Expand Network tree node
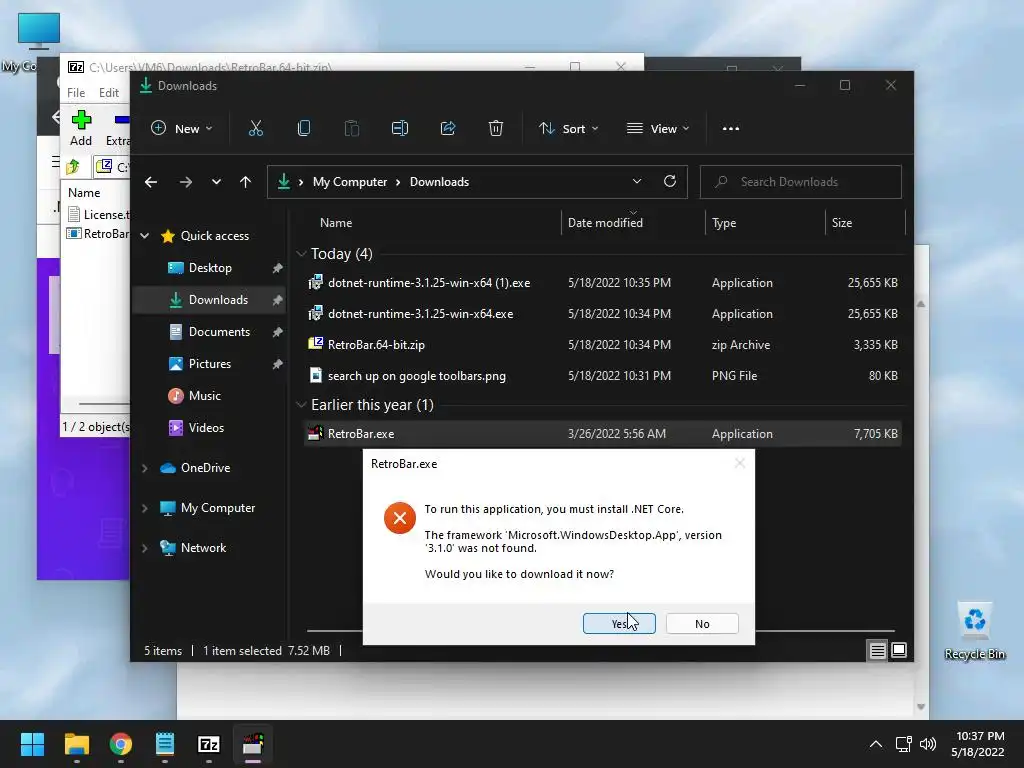The height and width of the screenshot is (768, 1024). 145,548
